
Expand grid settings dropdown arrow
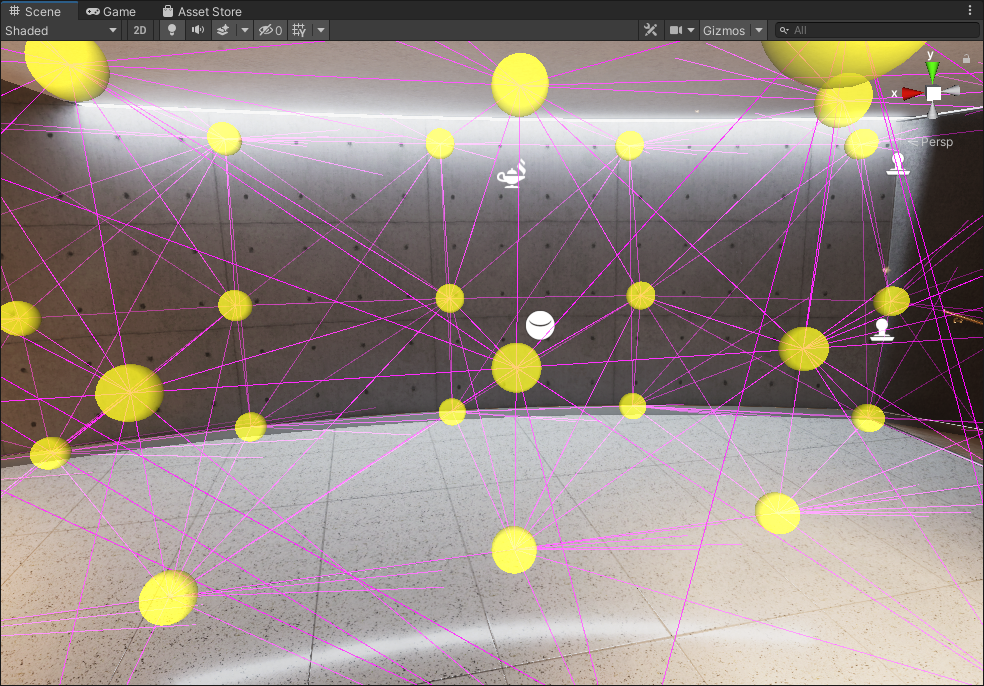coord(321,30)
